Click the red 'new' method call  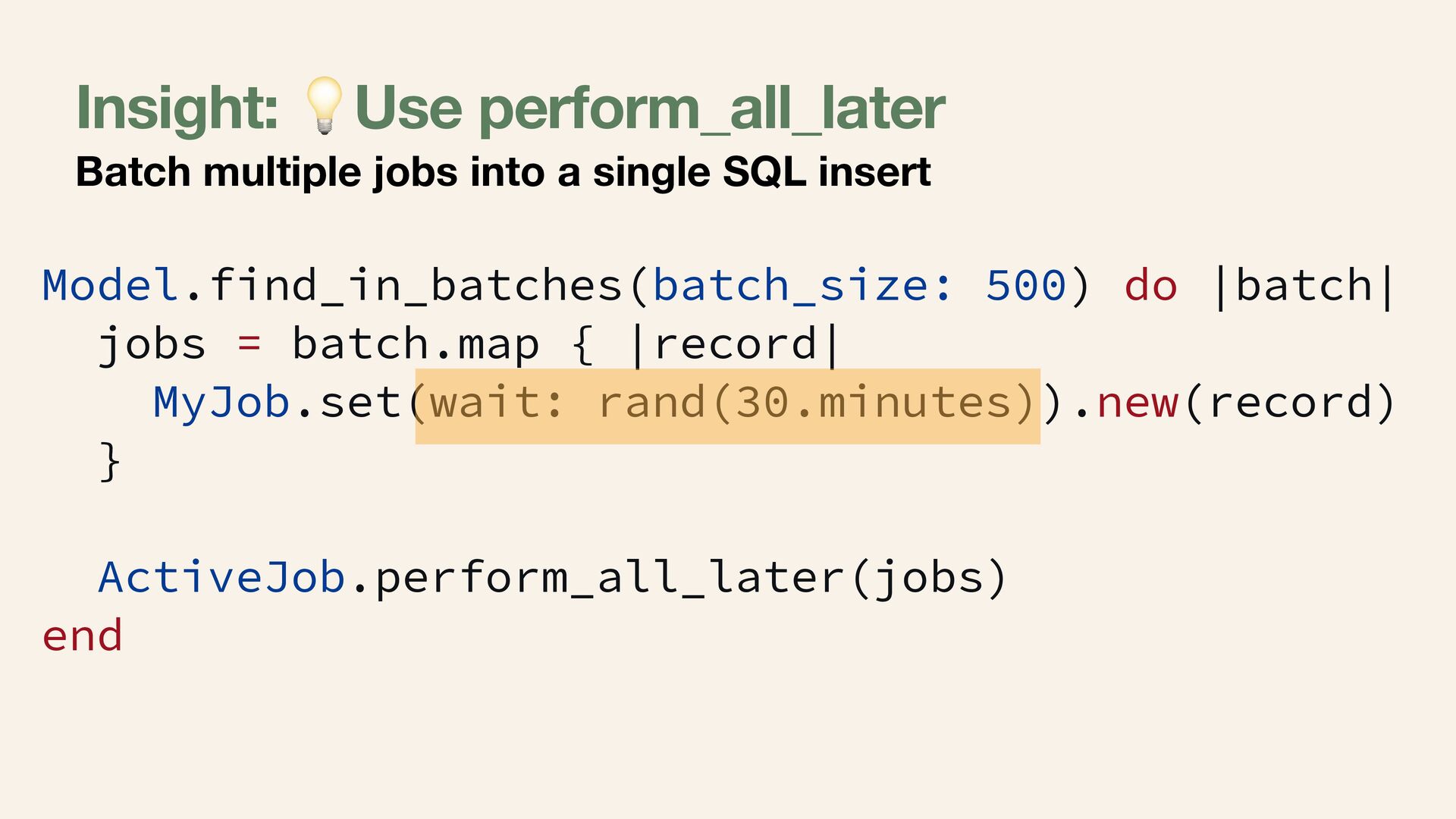(1137, 403)
